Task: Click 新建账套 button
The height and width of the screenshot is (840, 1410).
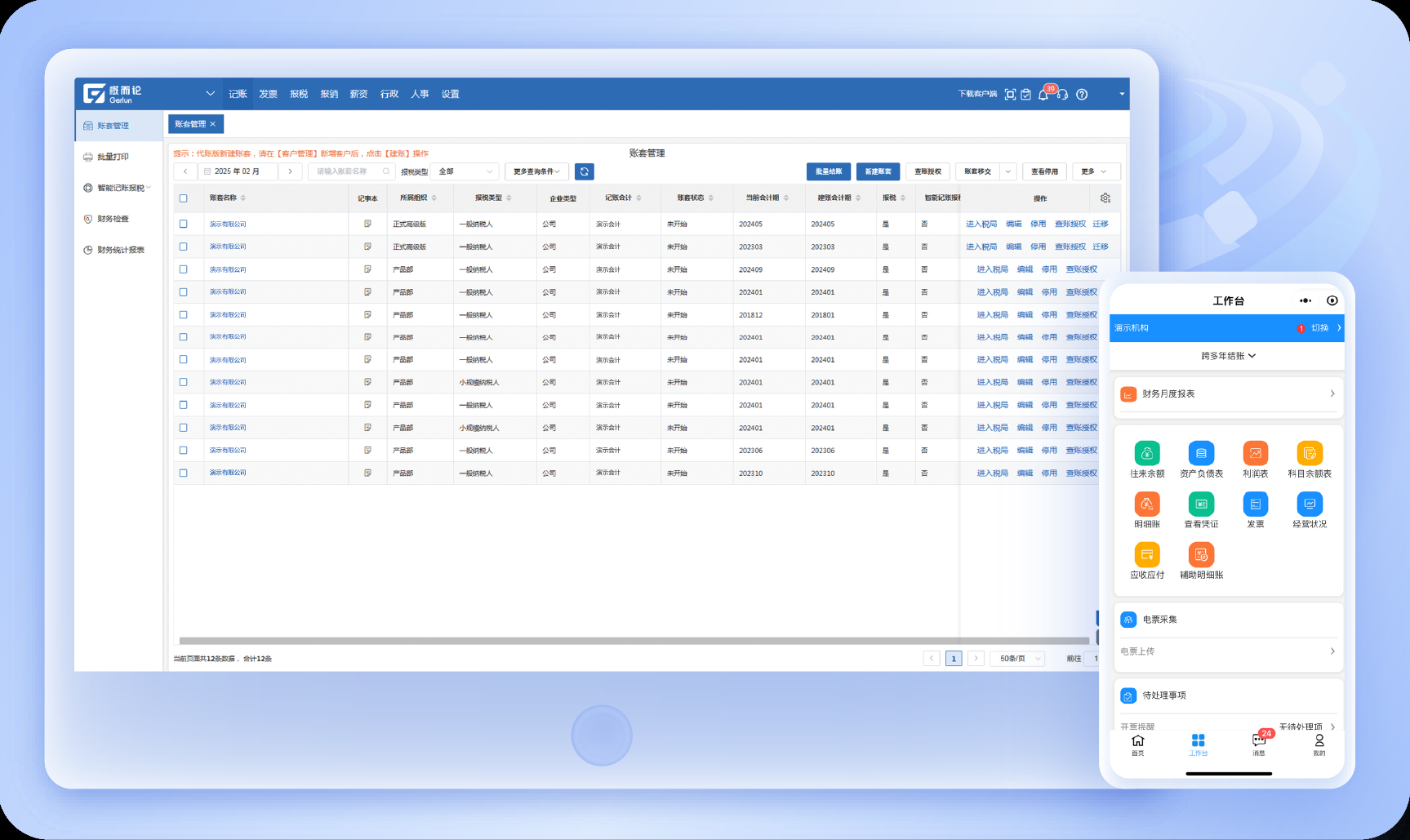Action: click(878, 171)
